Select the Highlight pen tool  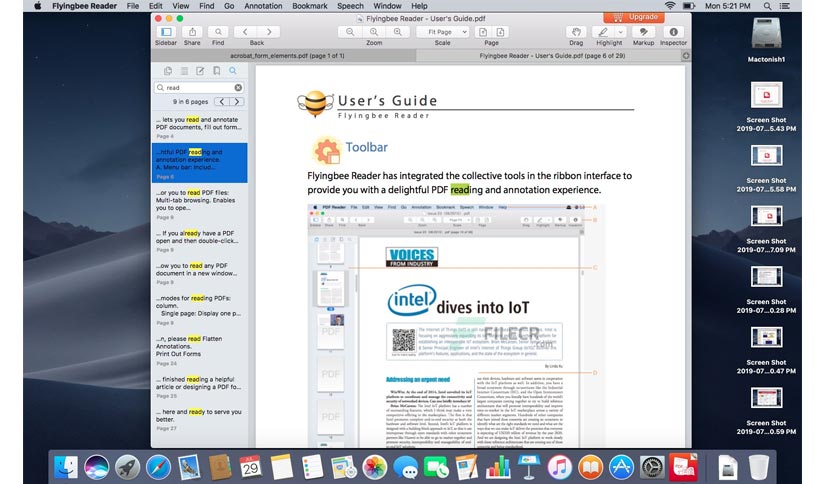(x=603, y=32)
